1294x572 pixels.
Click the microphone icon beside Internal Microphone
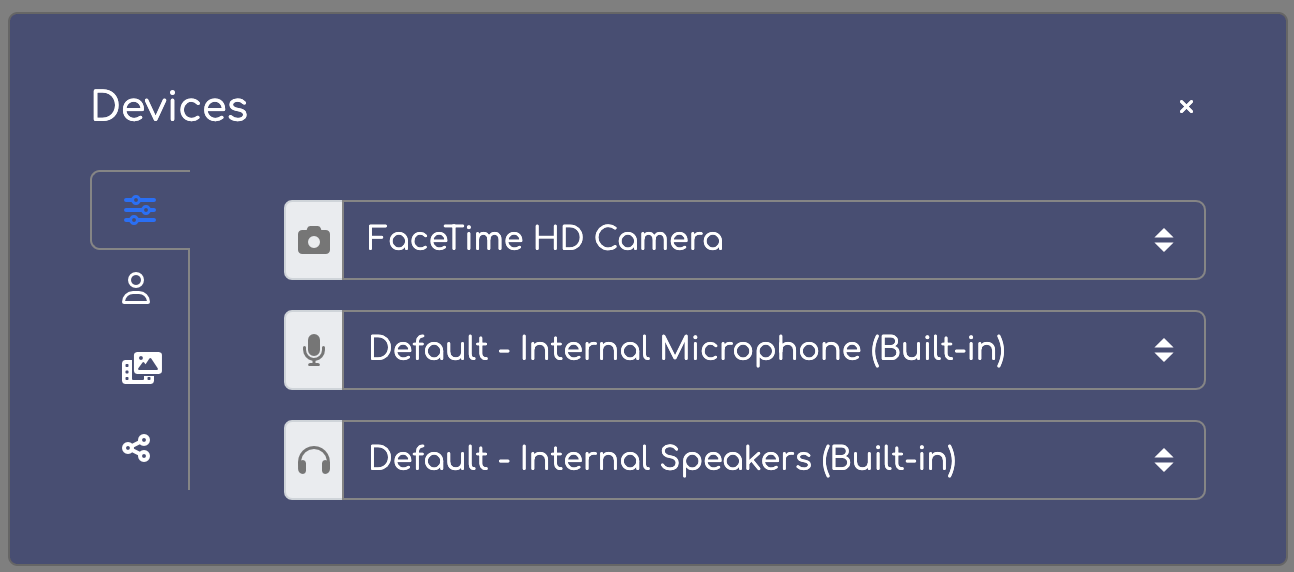(314, 350)
